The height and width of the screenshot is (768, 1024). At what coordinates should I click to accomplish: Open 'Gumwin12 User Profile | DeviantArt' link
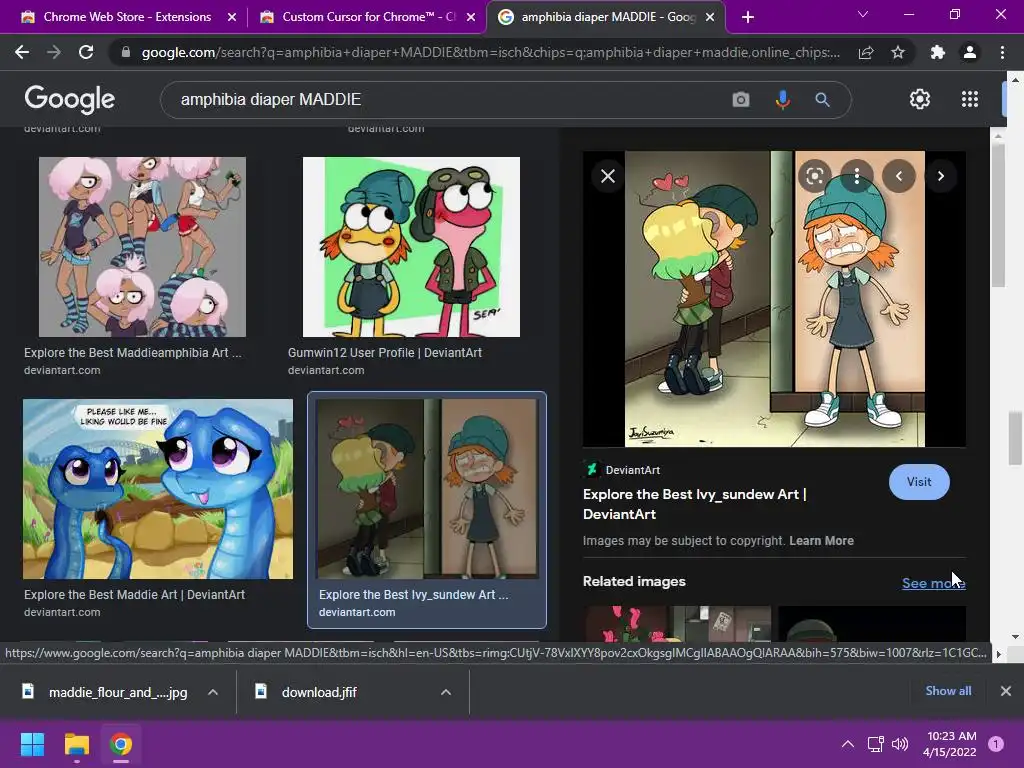click(x=385, y=353)
